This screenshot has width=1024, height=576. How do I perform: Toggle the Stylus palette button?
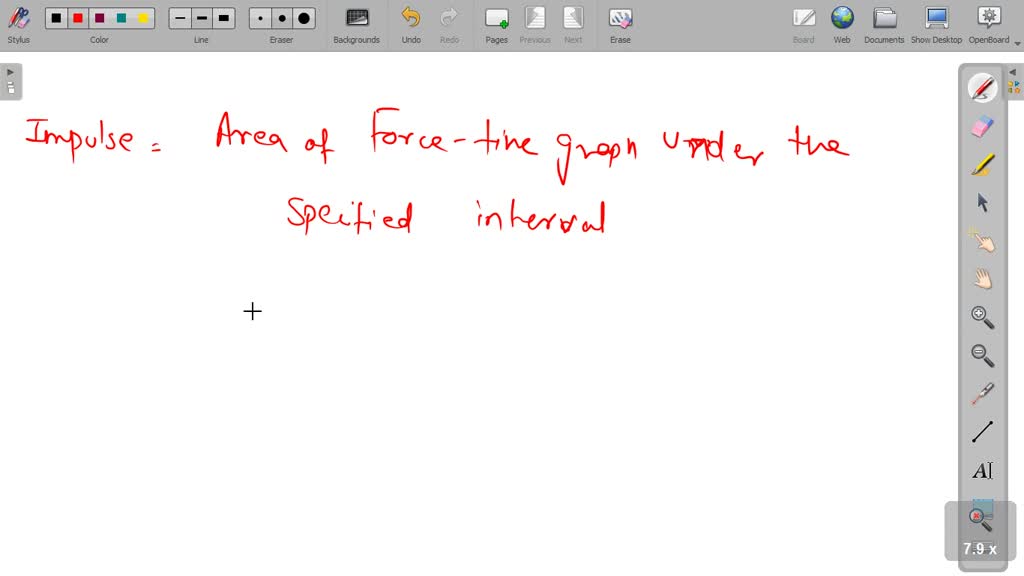[x=18, y=24]
